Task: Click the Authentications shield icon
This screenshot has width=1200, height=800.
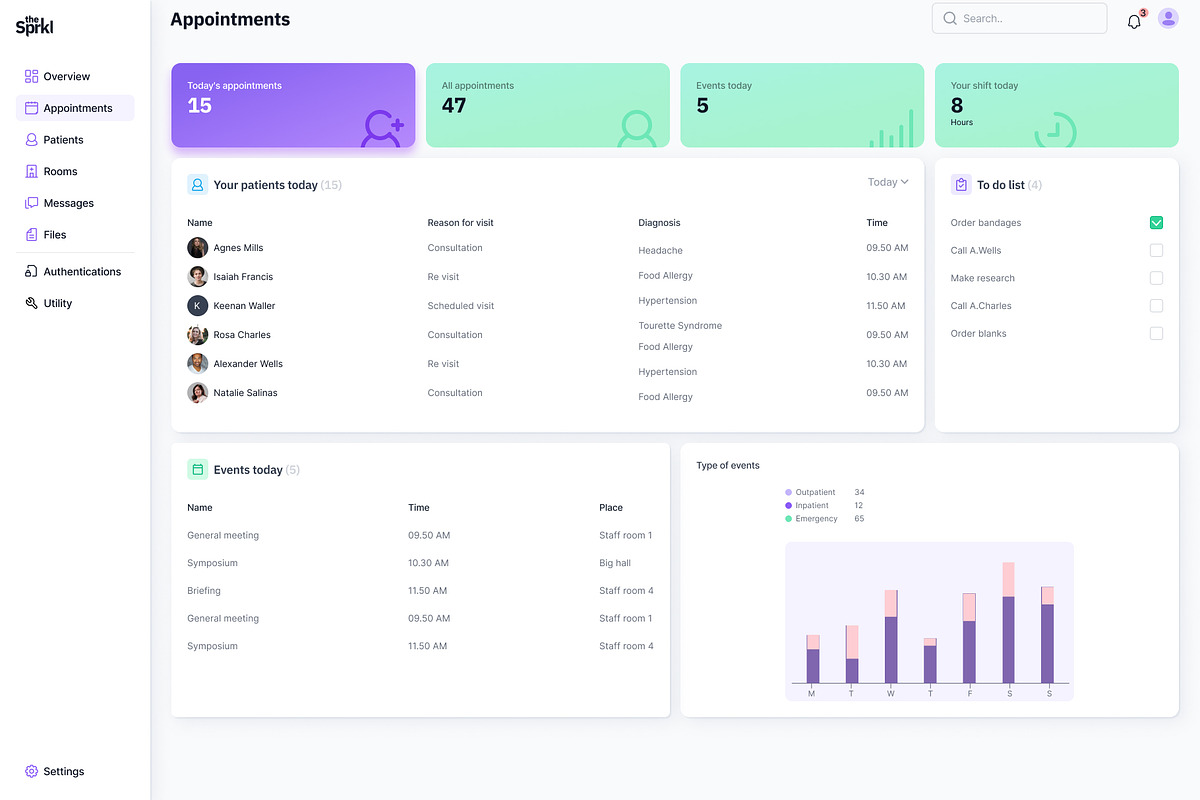Action: (31, 271)
